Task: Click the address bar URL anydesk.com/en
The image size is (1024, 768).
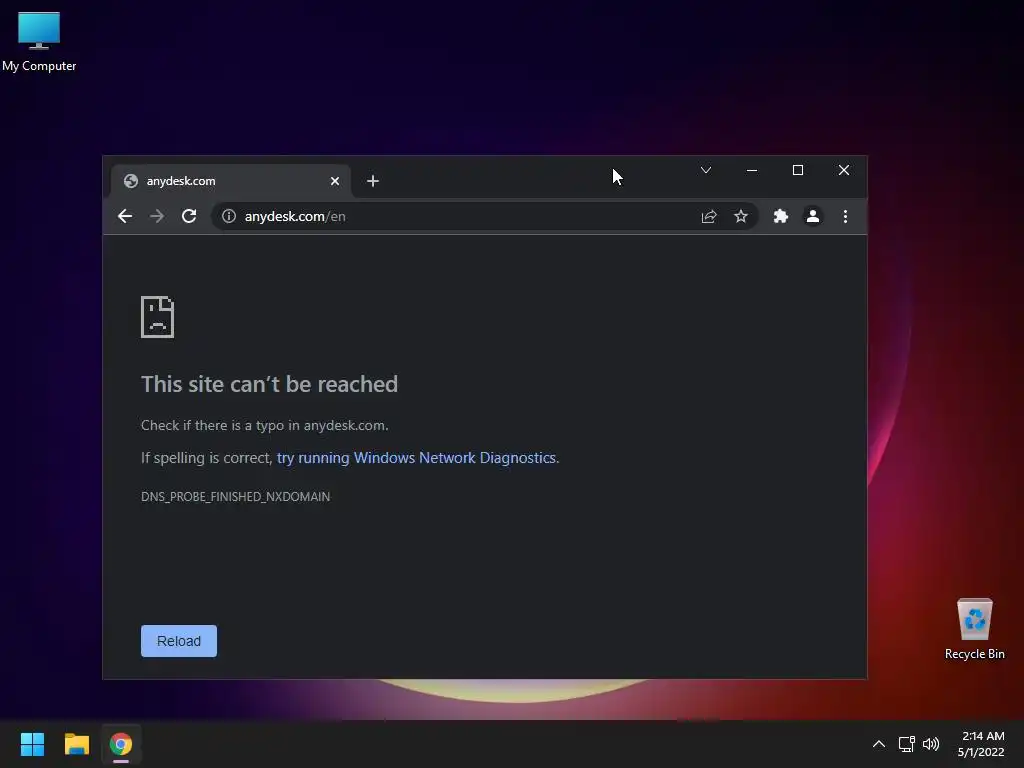Action: 295,216
